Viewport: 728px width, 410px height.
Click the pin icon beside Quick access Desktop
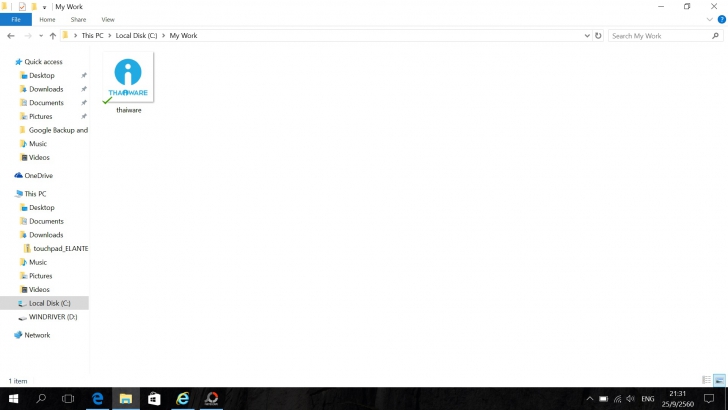(84, 75)
